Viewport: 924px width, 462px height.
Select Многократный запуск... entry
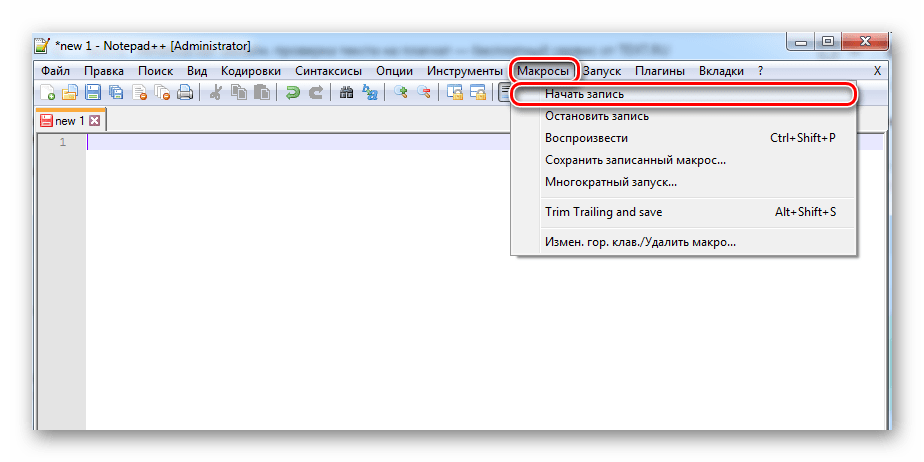pyautogui.click(x=684, y=183)
